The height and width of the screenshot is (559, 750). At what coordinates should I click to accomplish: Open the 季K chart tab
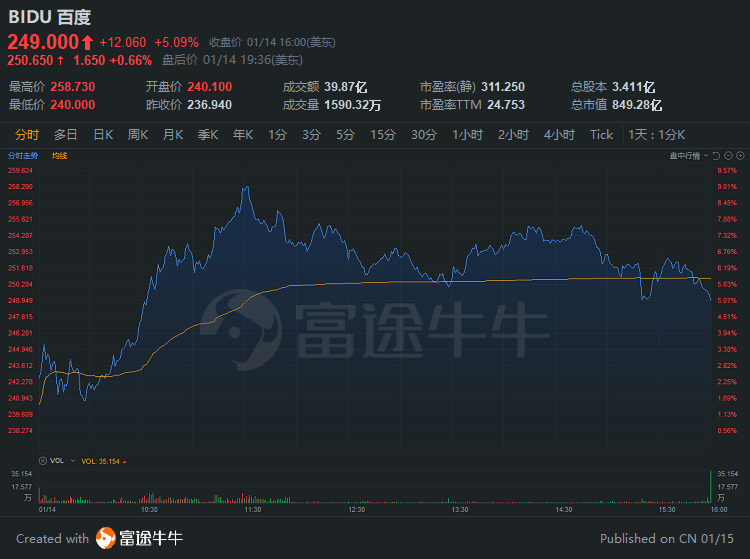coord(208,135)
